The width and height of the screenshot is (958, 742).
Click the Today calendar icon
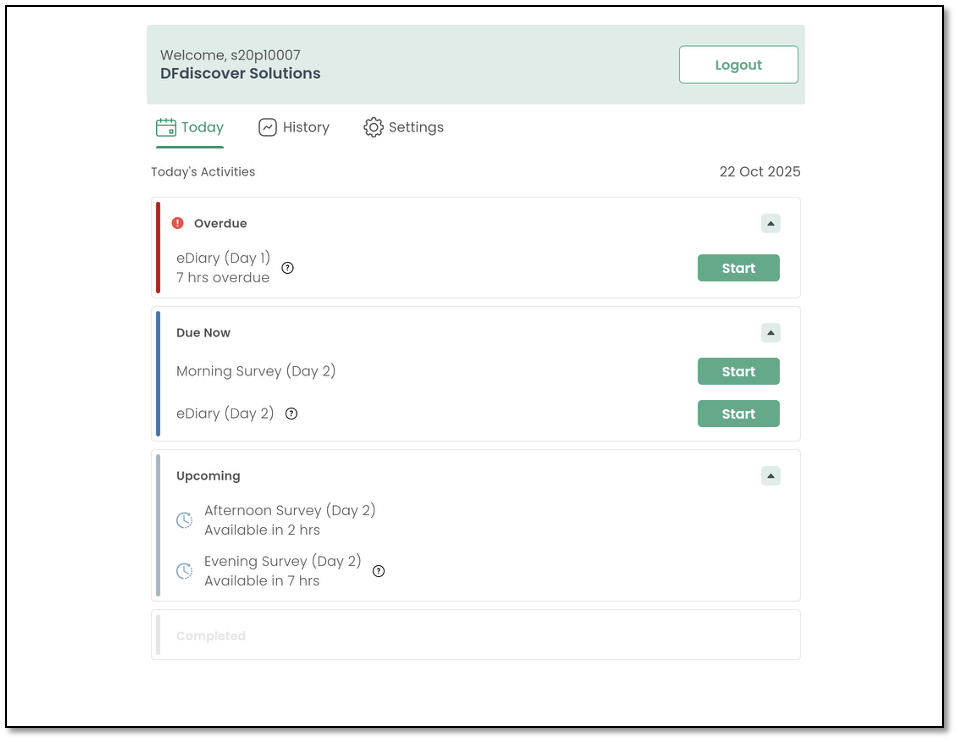pos(166,127)
